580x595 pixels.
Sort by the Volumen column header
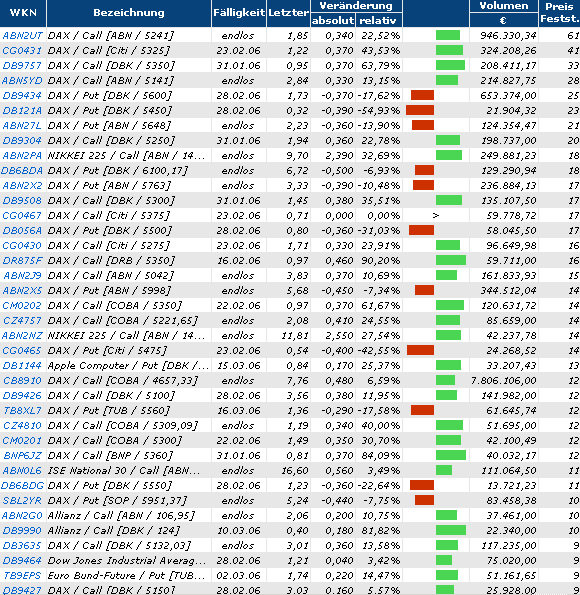[504, 6]
